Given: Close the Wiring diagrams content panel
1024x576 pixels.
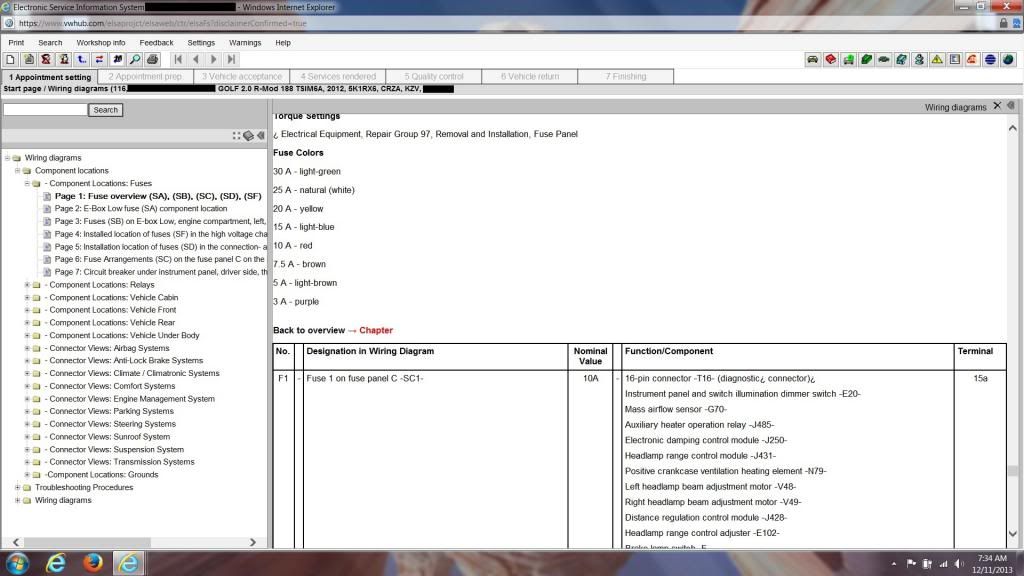Looking at the screenshot, I should pyautogui.click(x=997, y=106).
